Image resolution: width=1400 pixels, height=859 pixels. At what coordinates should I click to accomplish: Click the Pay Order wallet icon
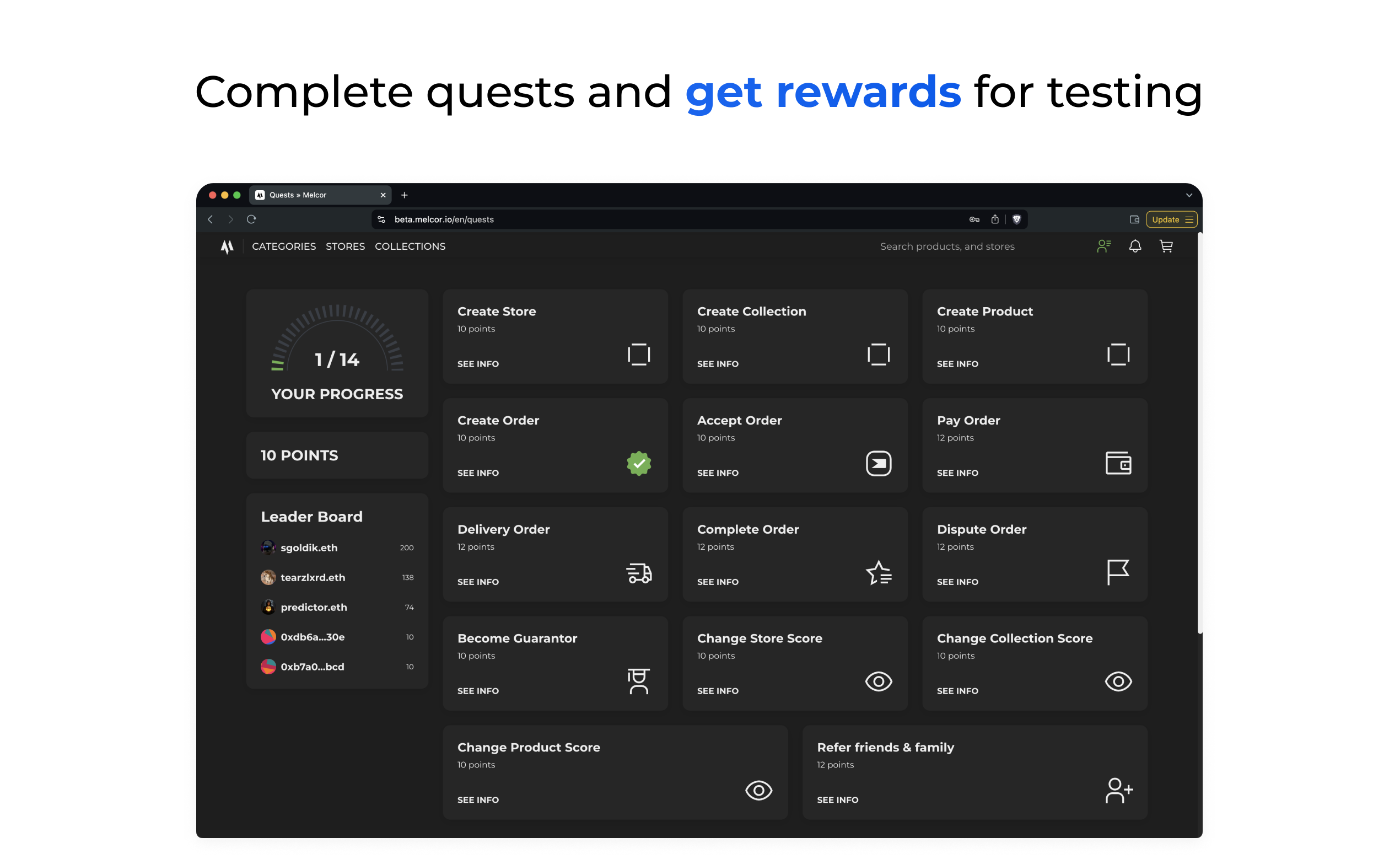click(x=1118, y=463)
